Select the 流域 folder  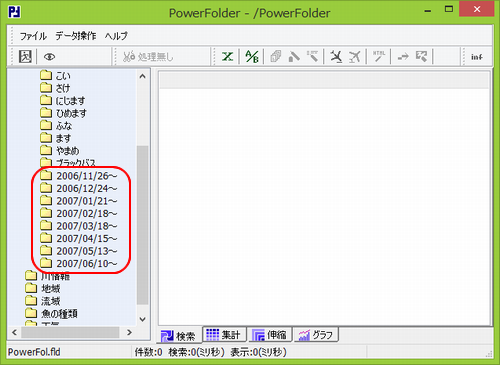coord(43,301)
